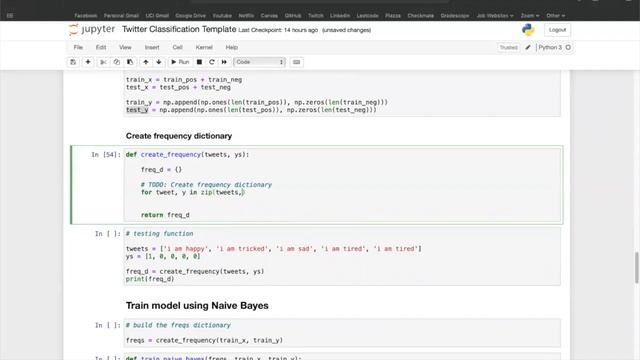Click the Facebook bookmark
640x360 pixels.
click(86, 16)
